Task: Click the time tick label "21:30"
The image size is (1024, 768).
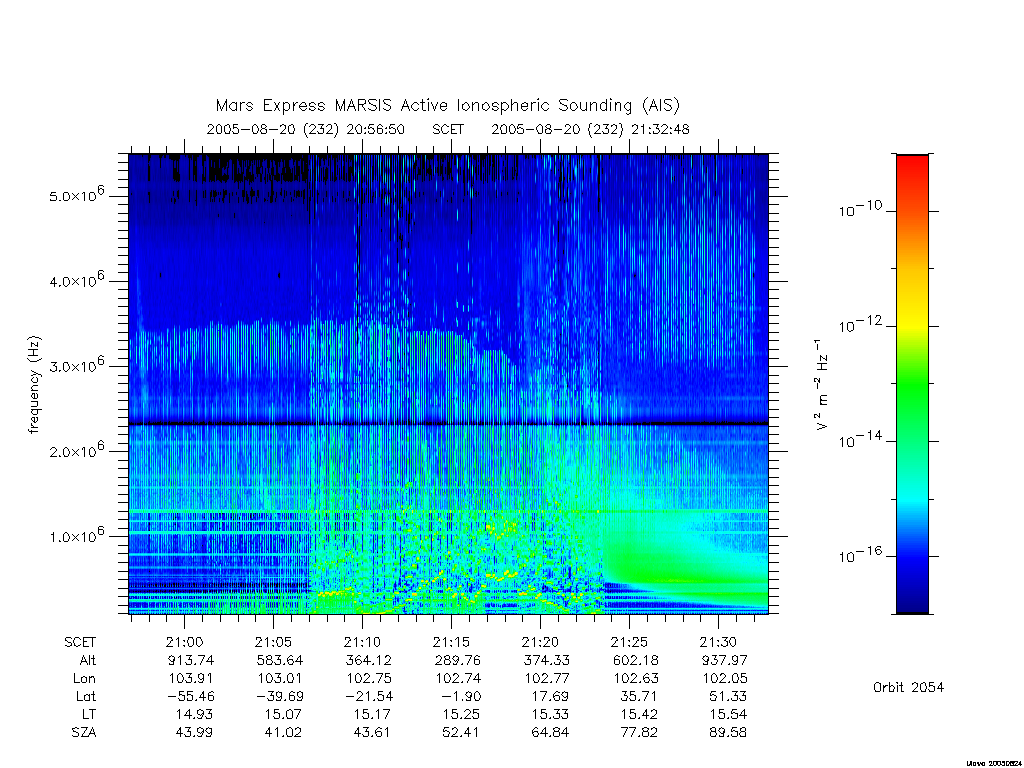Action: pos(718,643)
